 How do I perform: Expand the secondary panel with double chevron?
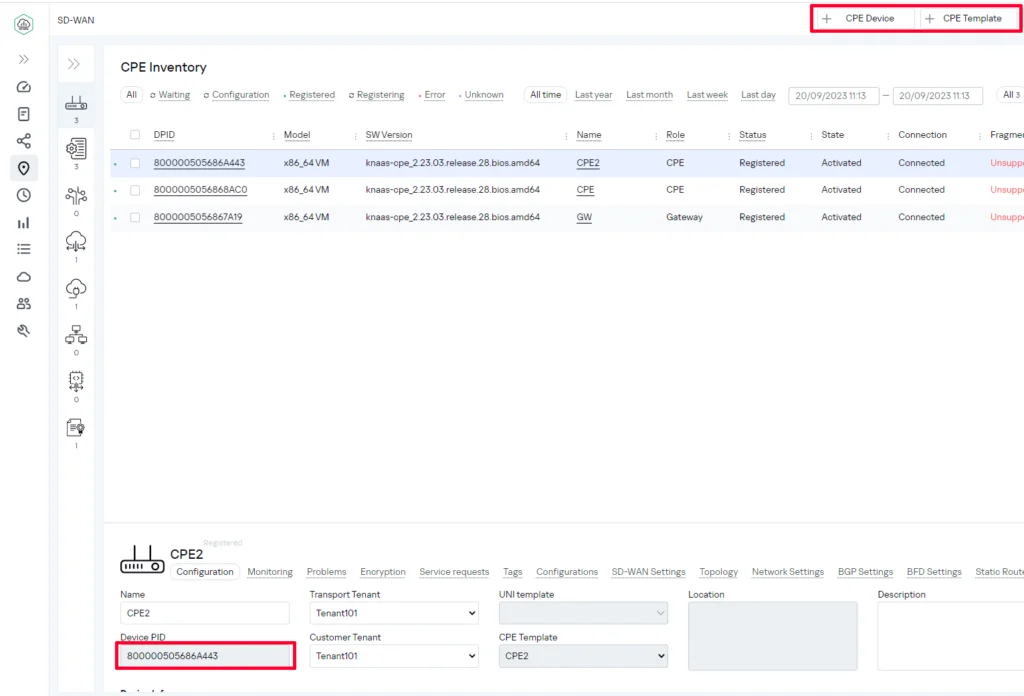coord(74,64)
